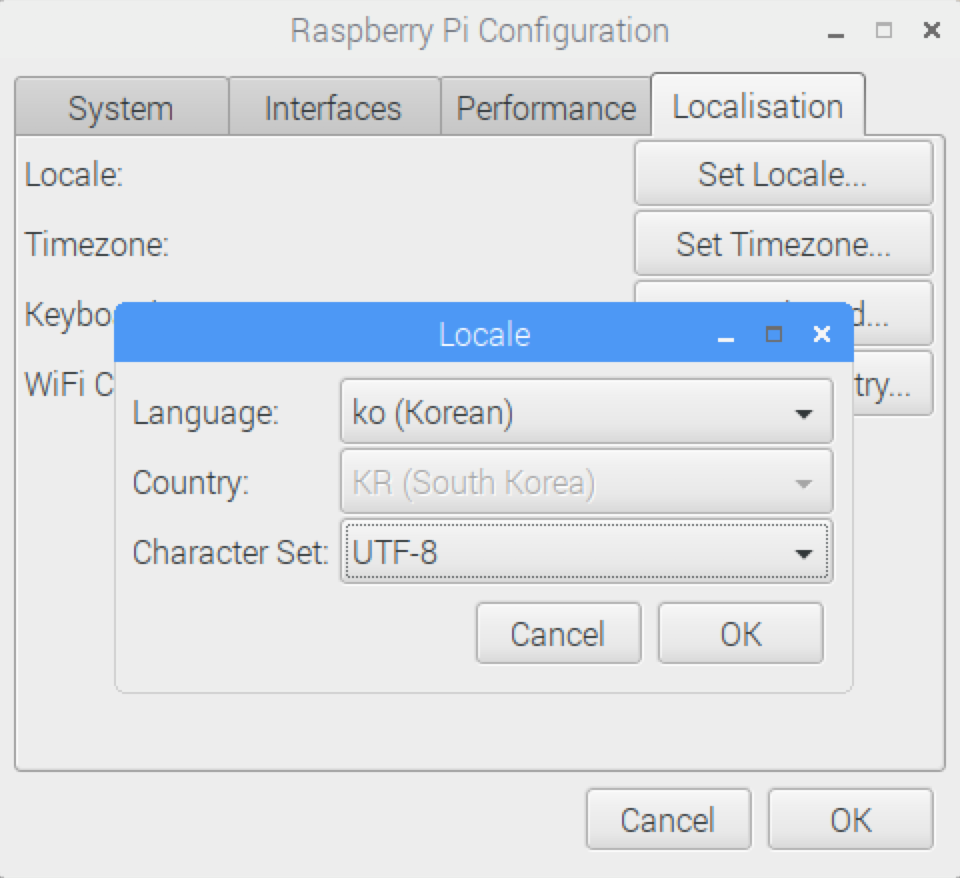This screenshot has width=960, height=878.
Task: Confirm the Locale dialog with OK
Action: pyautogui.click(x=741, y=633)
